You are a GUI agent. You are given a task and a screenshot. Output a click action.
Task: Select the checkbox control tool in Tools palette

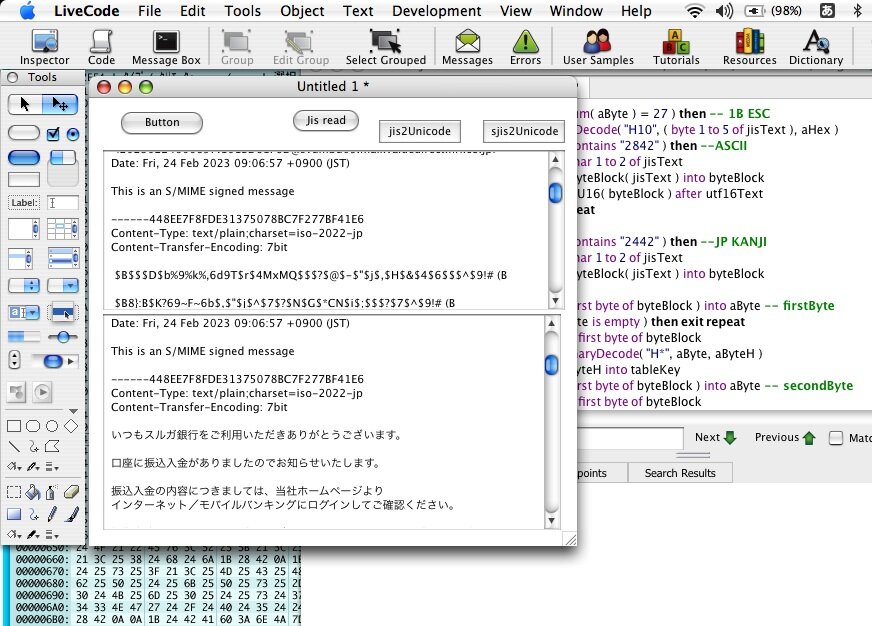tap(55, 134)
